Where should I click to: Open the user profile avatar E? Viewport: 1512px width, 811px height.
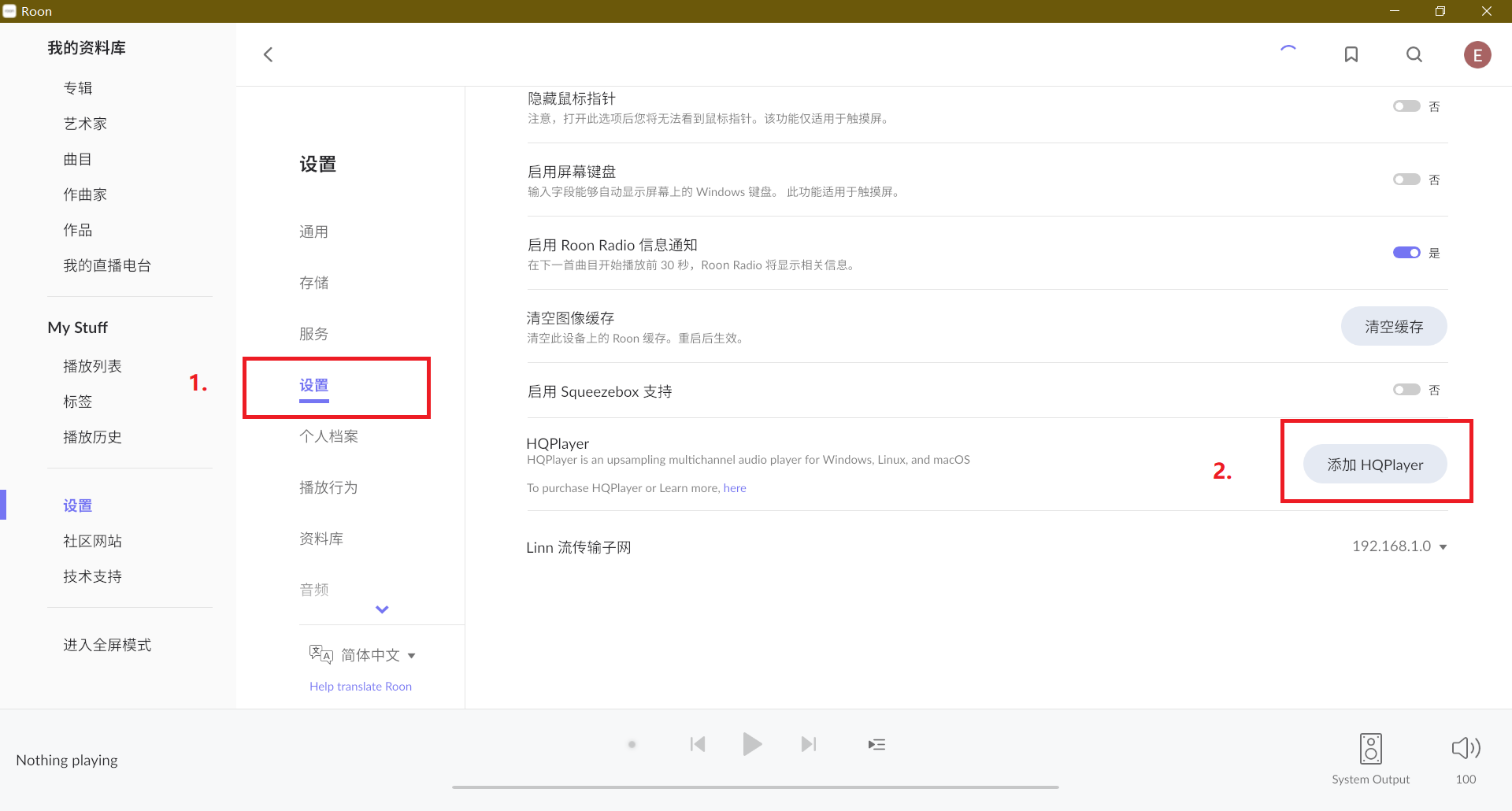point(1477,55)
